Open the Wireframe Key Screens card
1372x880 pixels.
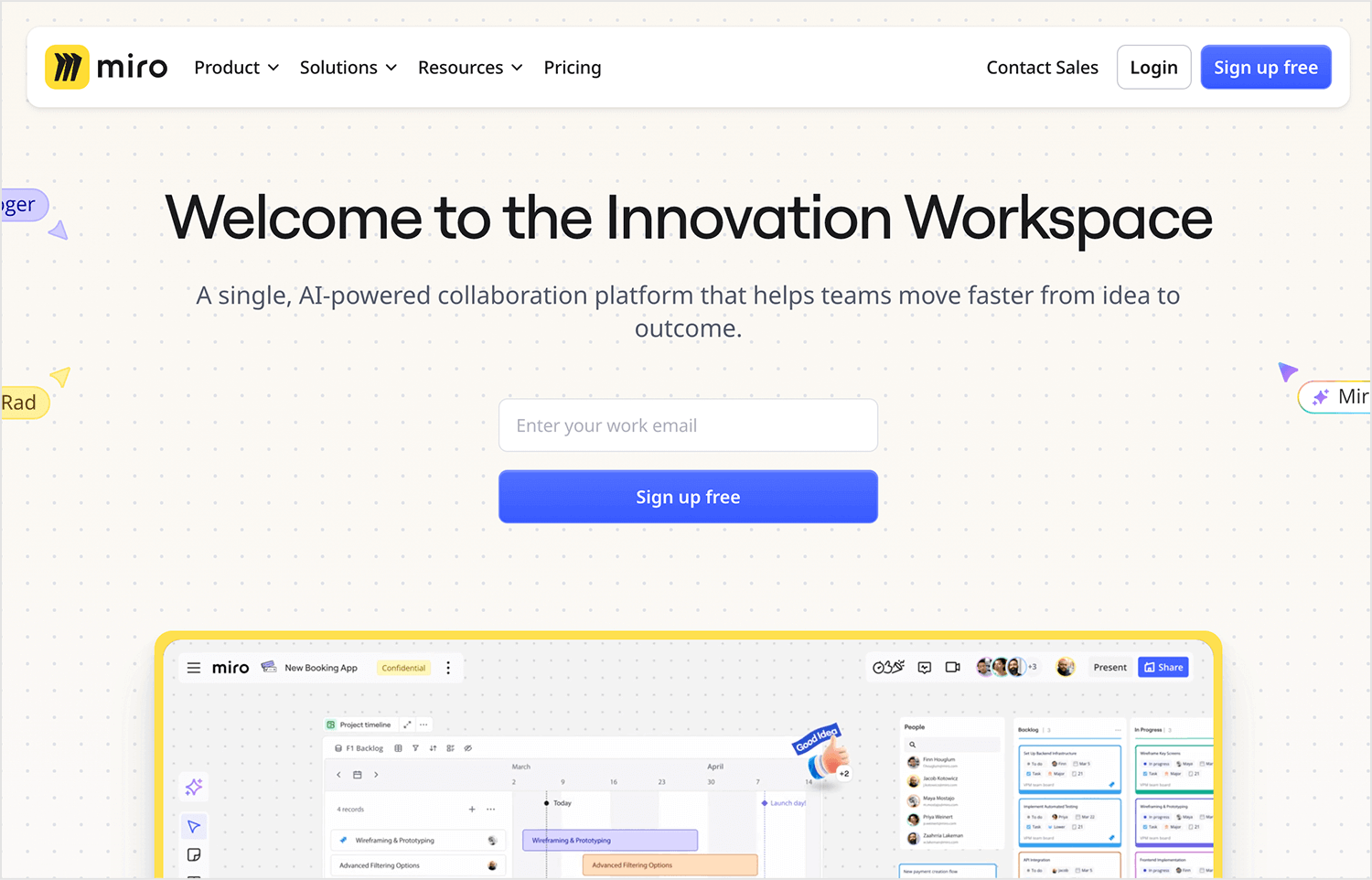[1174, 768]
